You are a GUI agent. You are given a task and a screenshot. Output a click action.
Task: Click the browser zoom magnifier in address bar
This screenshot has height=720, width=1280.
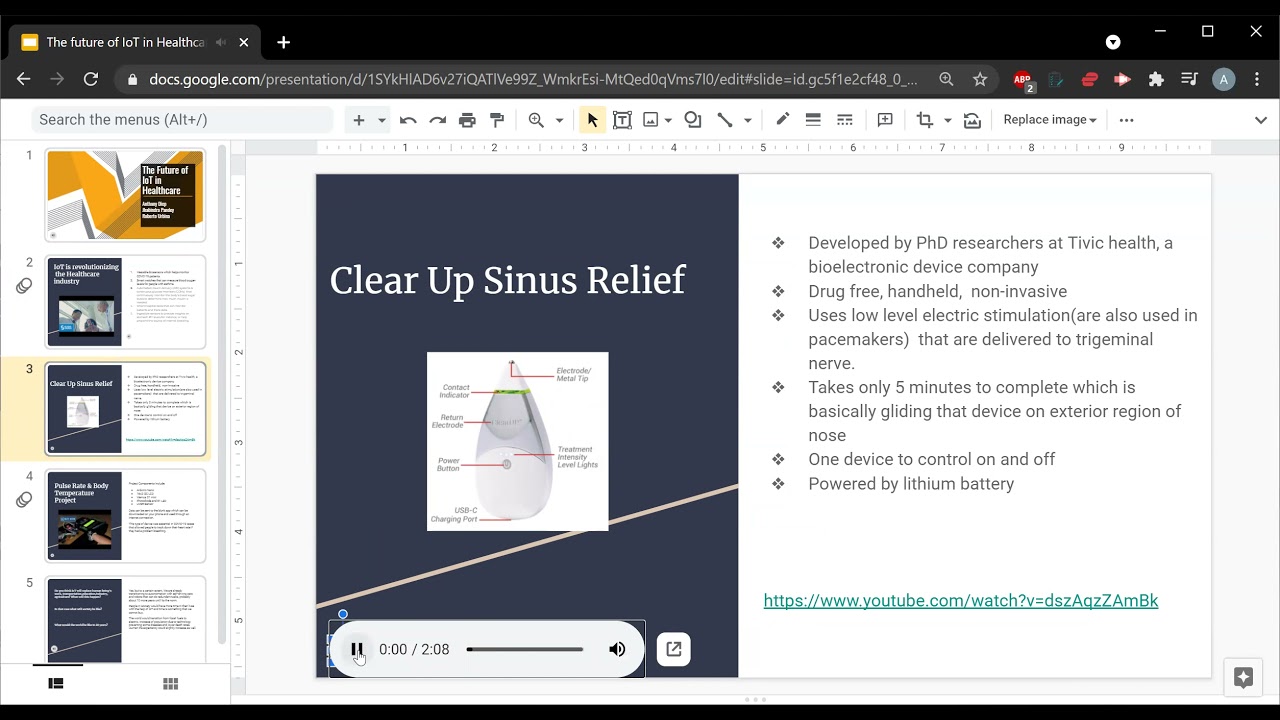point(946,79)
